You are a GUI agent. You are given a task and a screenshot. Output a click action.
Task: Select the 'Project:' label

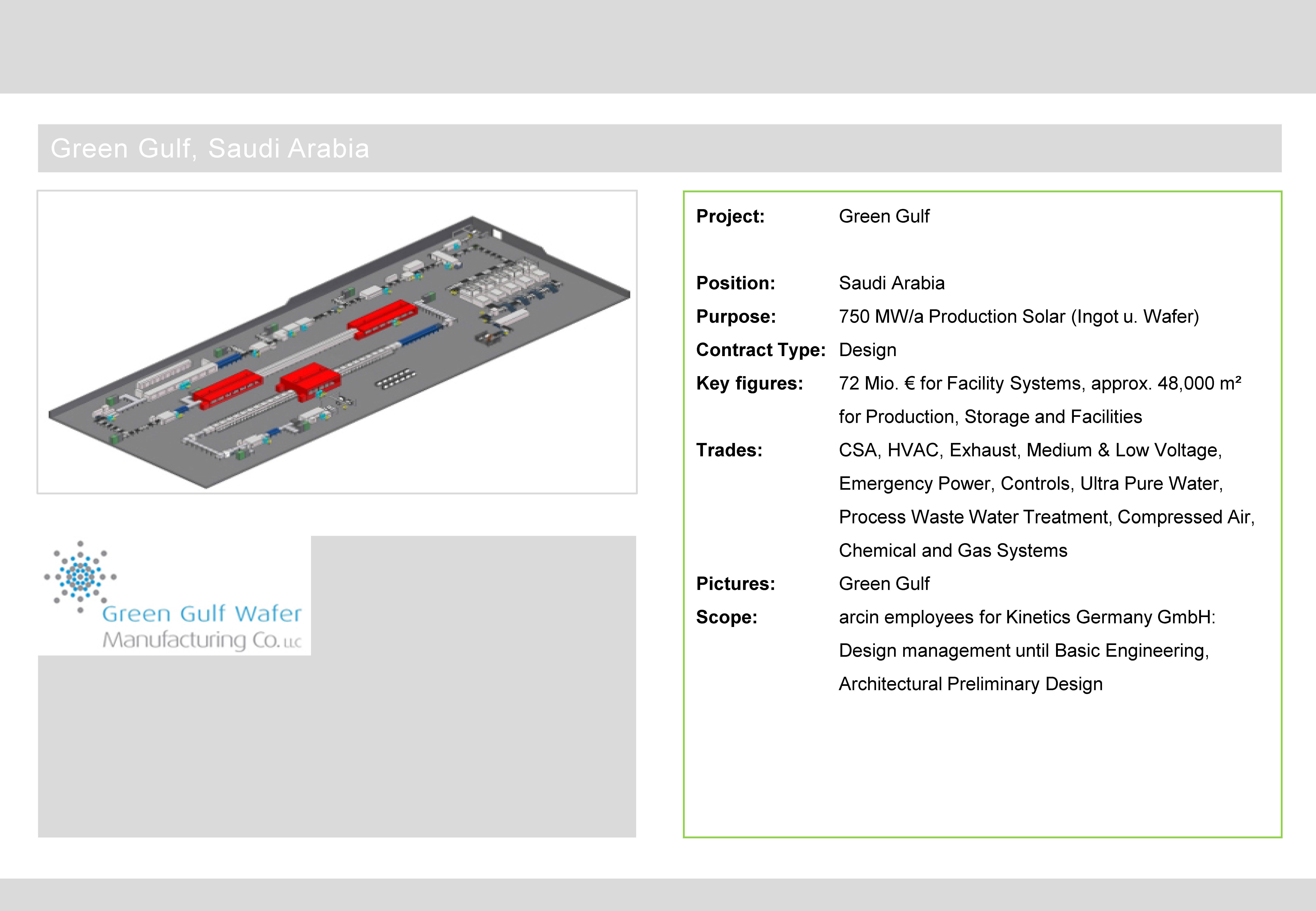730,216
